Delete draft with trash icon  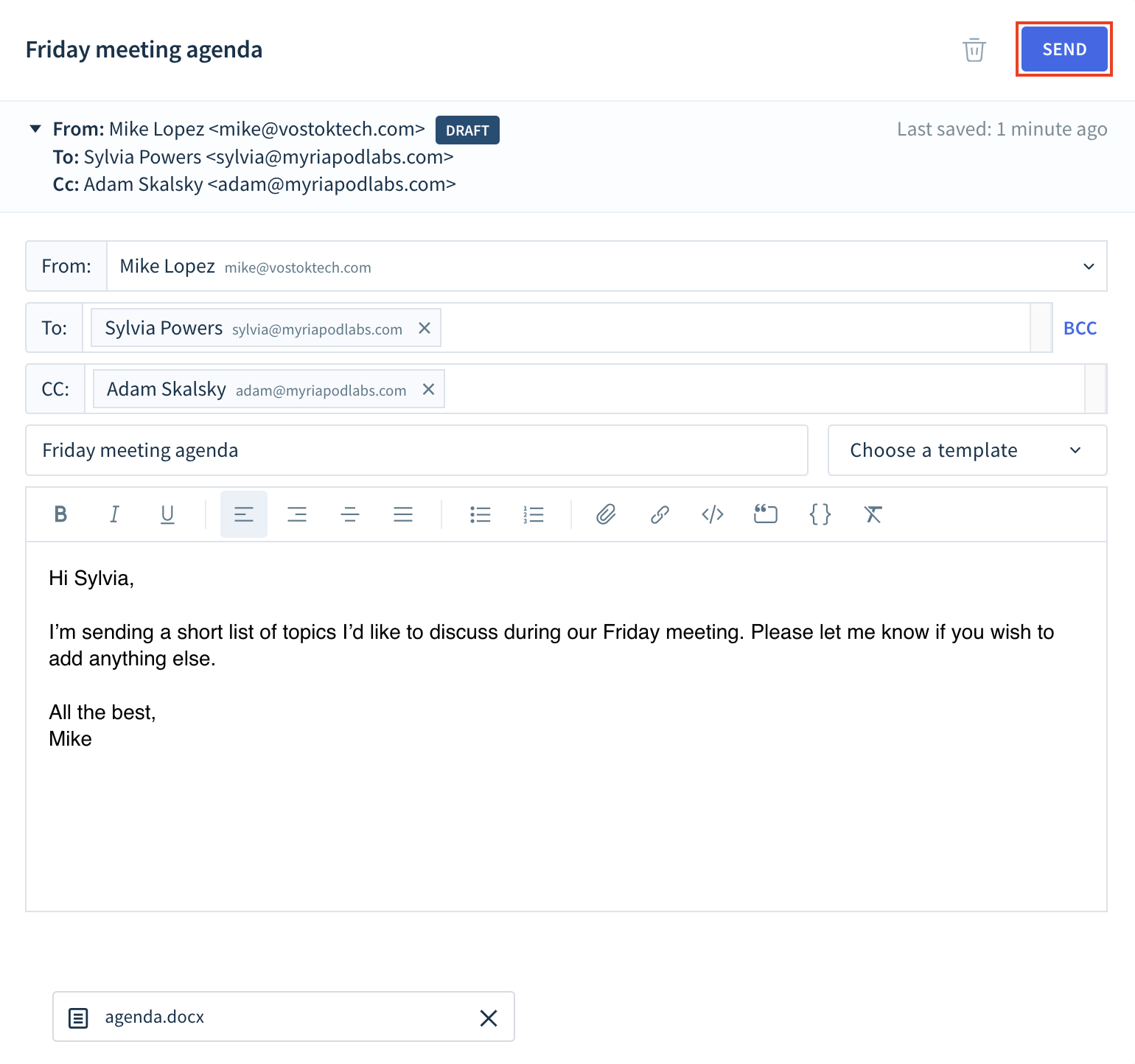point(974,49)
